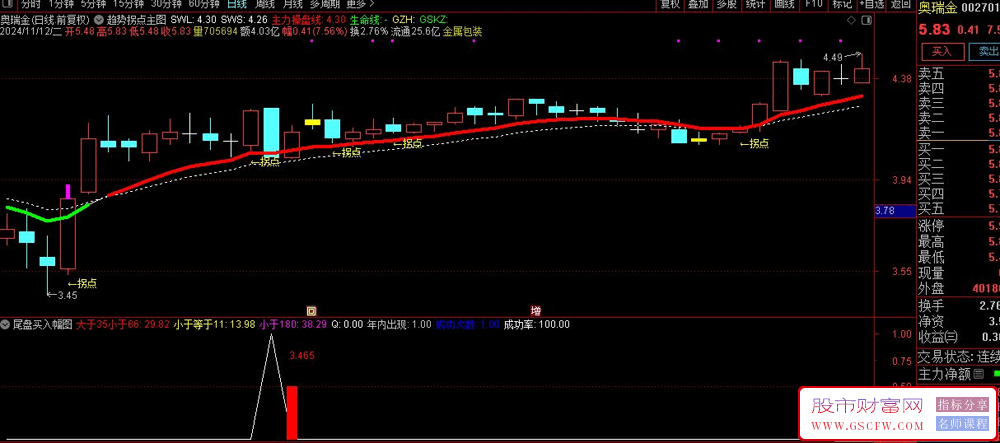Click the 卖一 order book row

[x=959, y=133]
